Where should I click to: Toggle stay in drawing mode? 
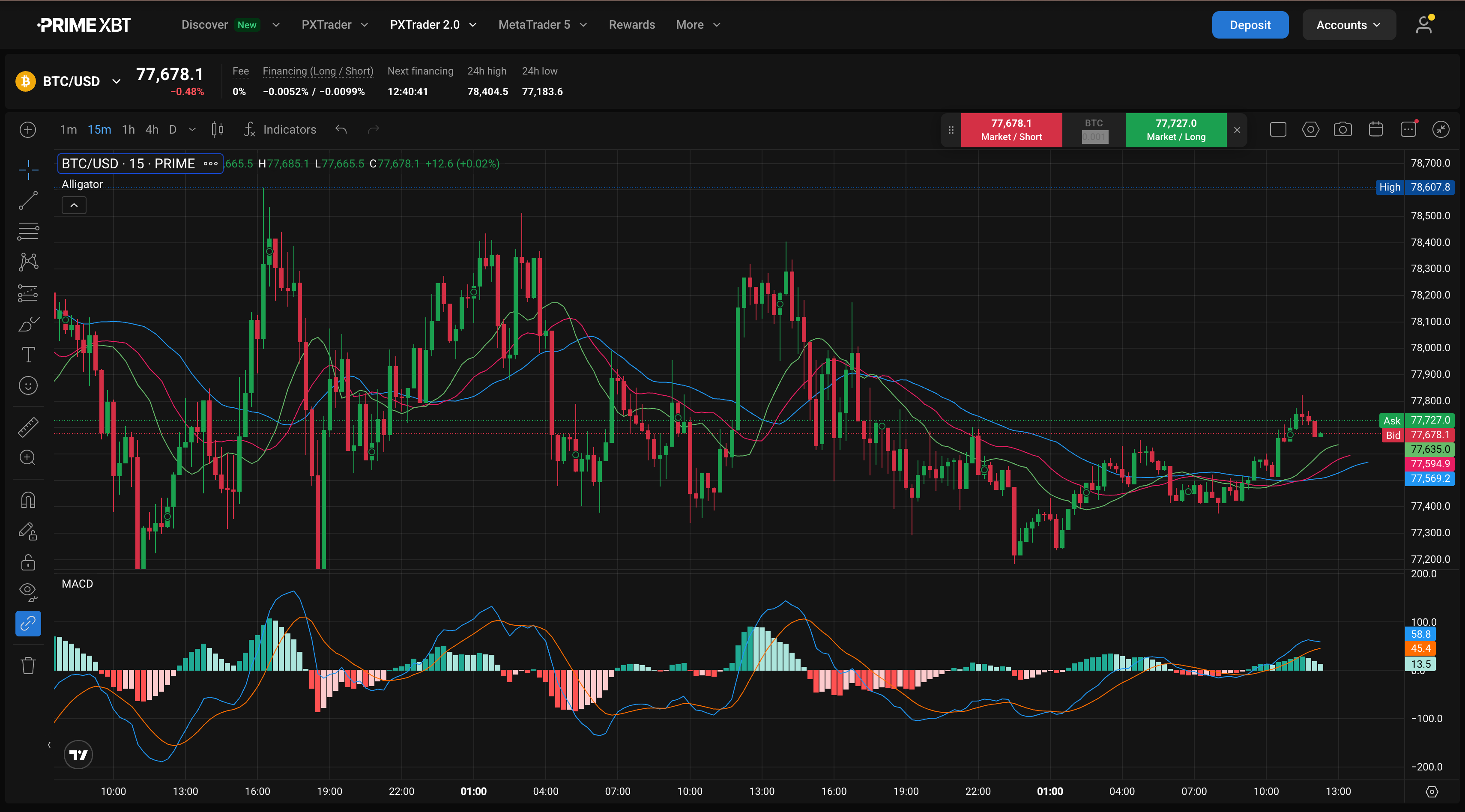coord(28,531)
